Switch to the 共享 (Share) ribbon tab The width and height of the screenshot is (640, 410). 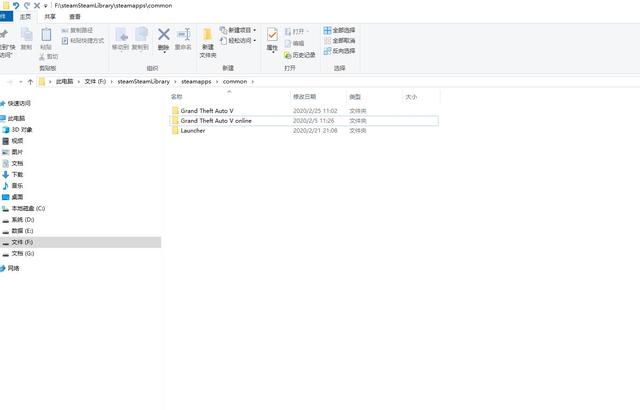pos(50,17)
